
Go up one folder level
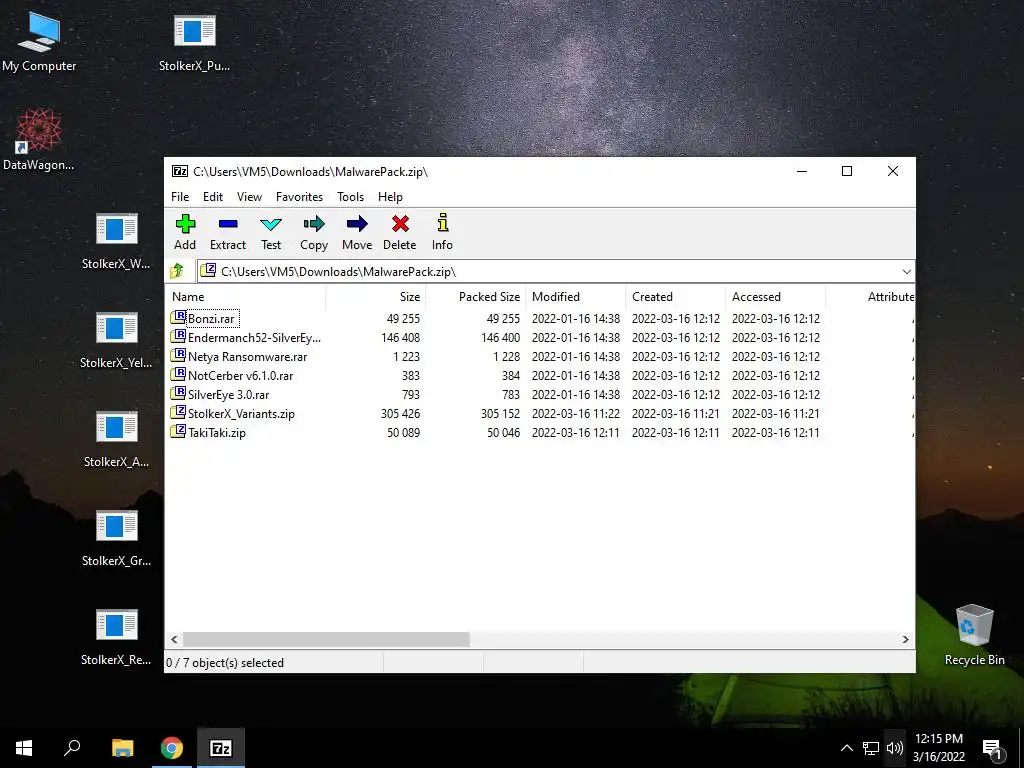177,271
